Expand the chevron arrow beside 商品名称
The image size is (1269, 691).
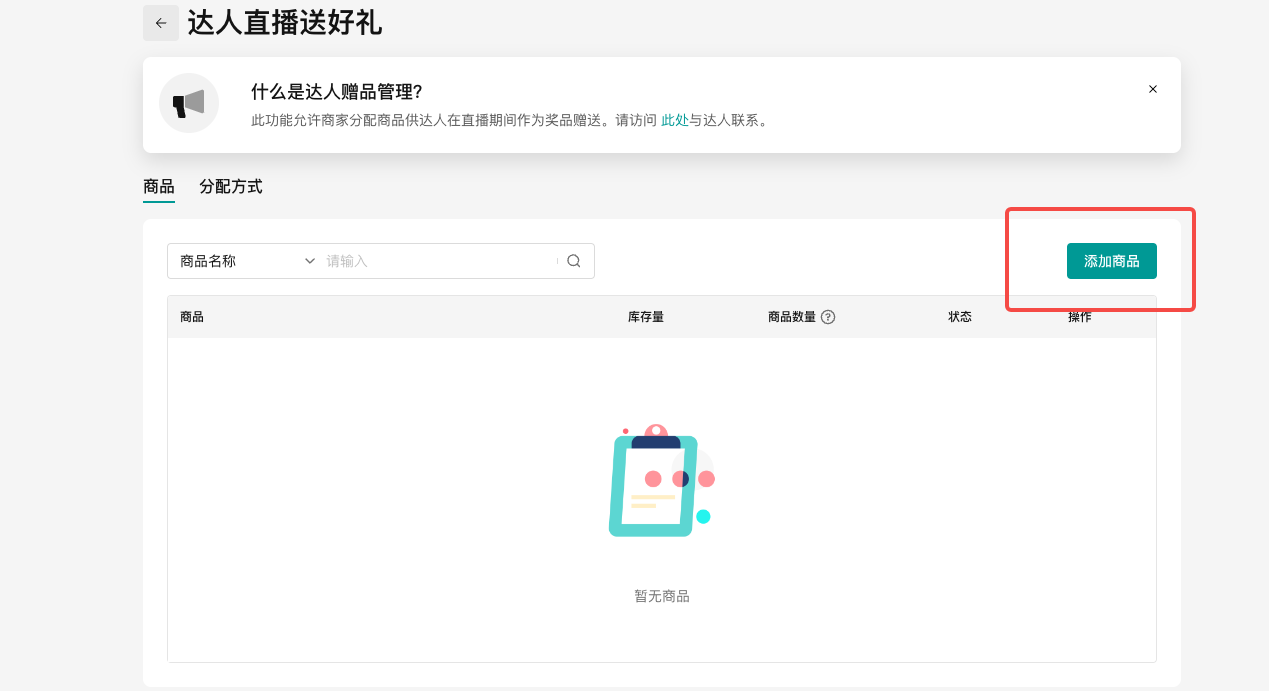click(x=309, y=261)
